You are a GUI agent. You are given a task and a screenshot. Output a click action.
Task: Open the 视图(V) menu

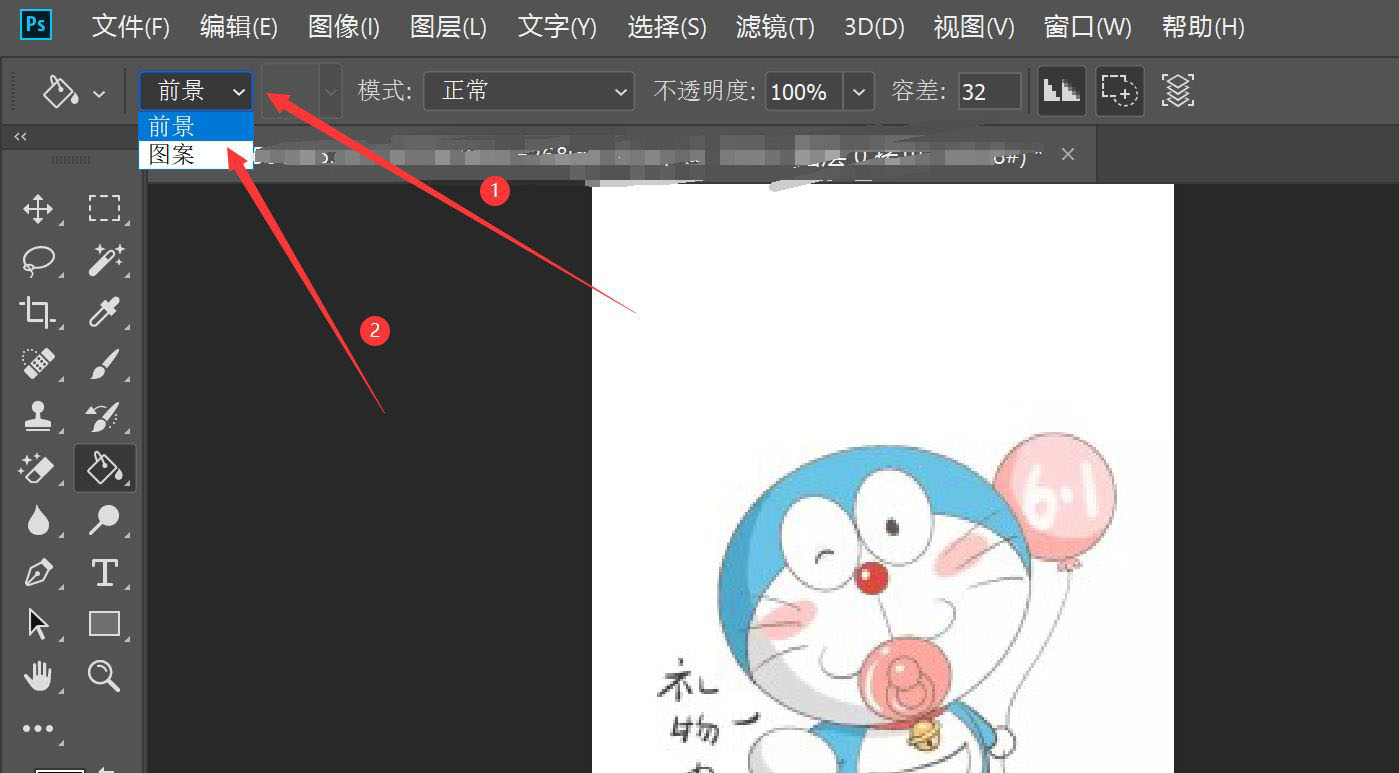click(x=974, y=26)
